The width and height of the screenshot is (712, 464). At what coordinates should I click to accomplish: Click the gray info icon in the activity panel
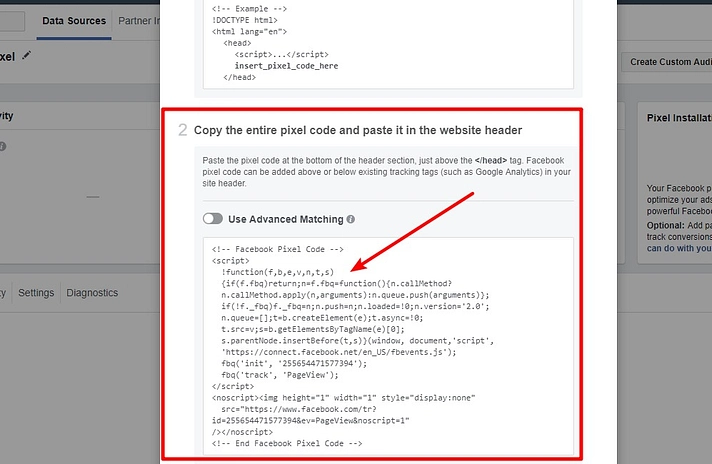[2, 146]
